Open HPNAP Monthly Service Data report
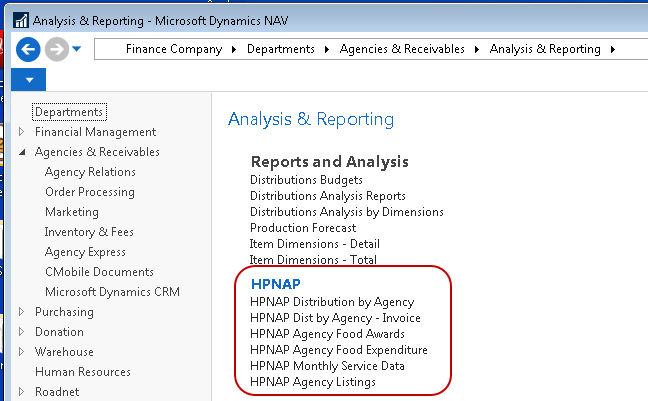648x401 pixels. pyautogui.click(x=327, y=366)
